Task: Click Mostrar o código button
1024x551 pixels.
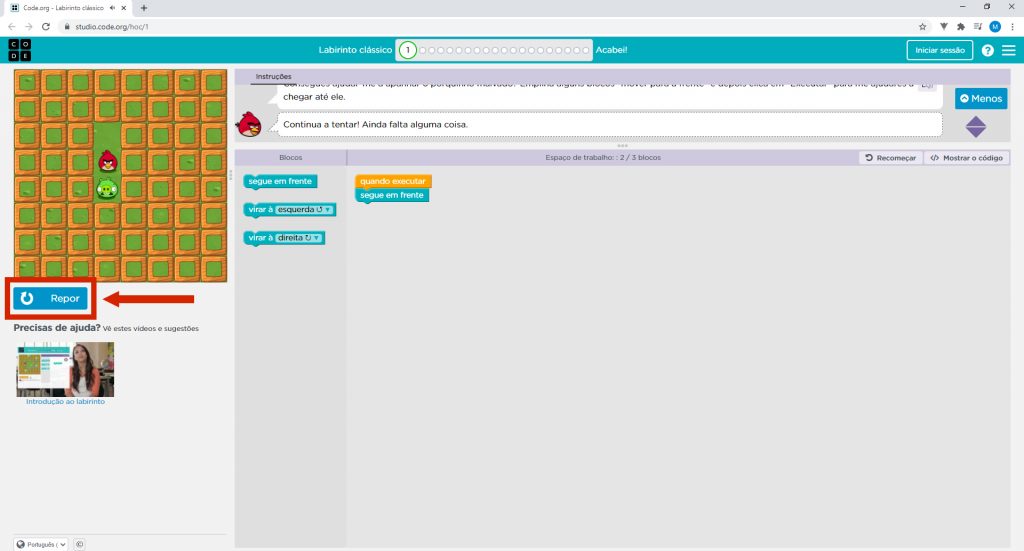Action: coord(967,158)
